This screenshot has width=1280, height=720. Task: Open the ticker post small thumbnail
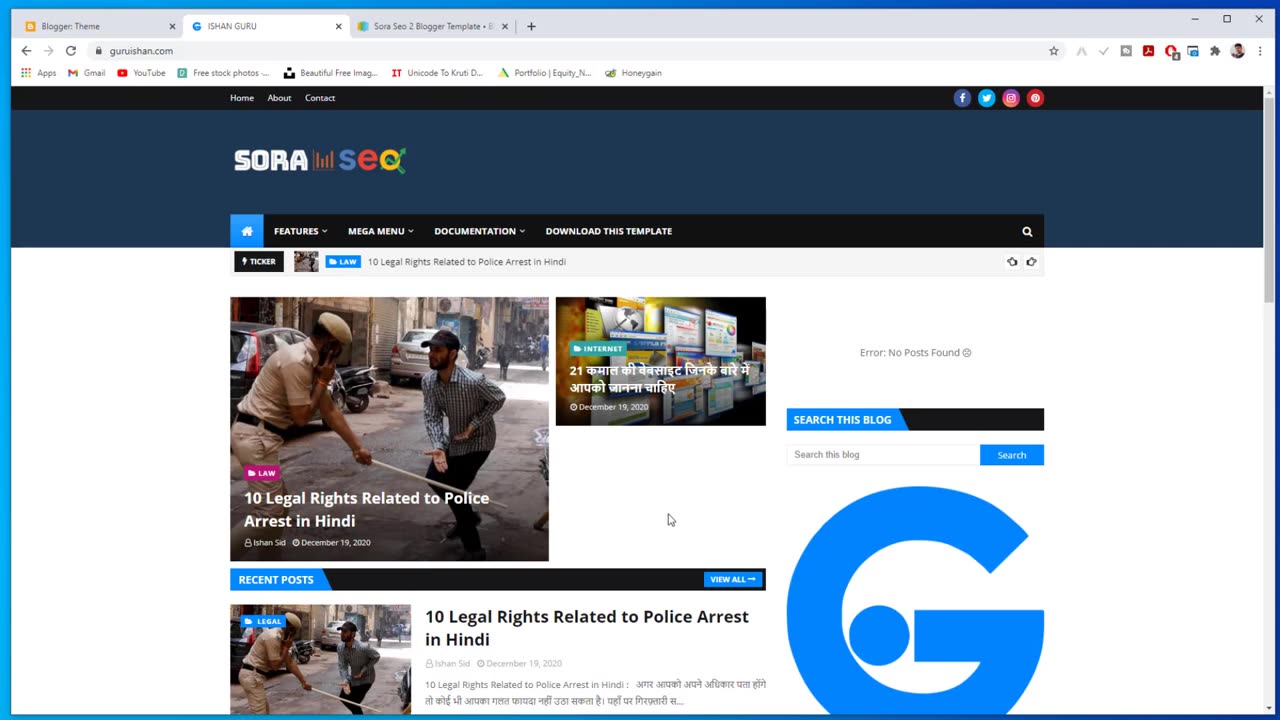(306, 262)
